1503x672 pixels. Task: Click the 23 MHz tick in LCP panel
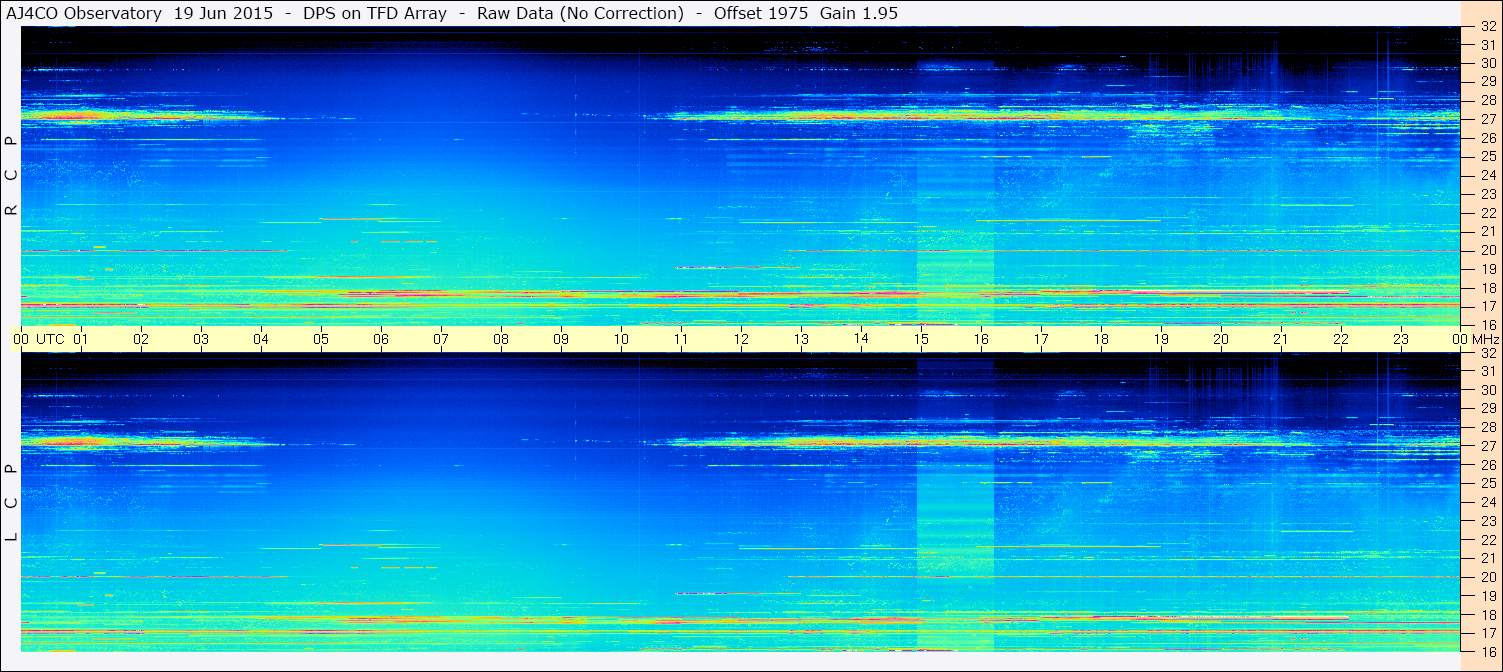coord(1488,521)
